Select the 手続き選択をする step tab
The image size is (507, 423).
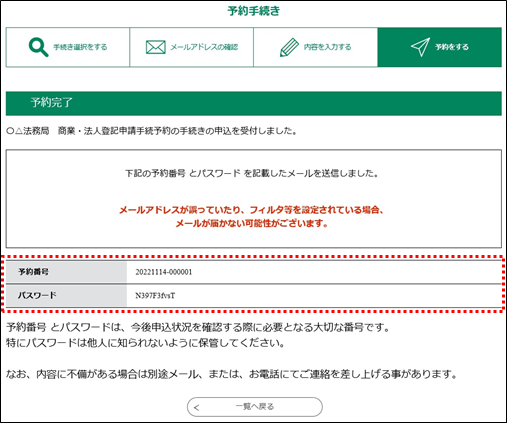68,47
